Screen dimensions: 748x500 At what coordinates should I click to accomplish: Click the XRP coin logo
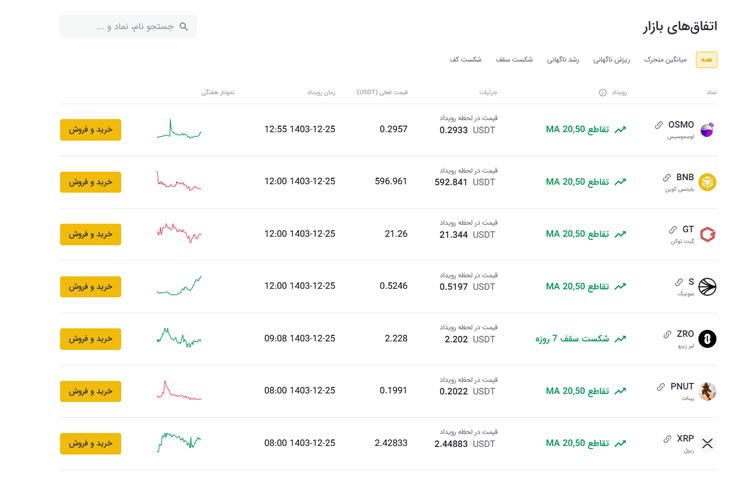pos(707,443)
